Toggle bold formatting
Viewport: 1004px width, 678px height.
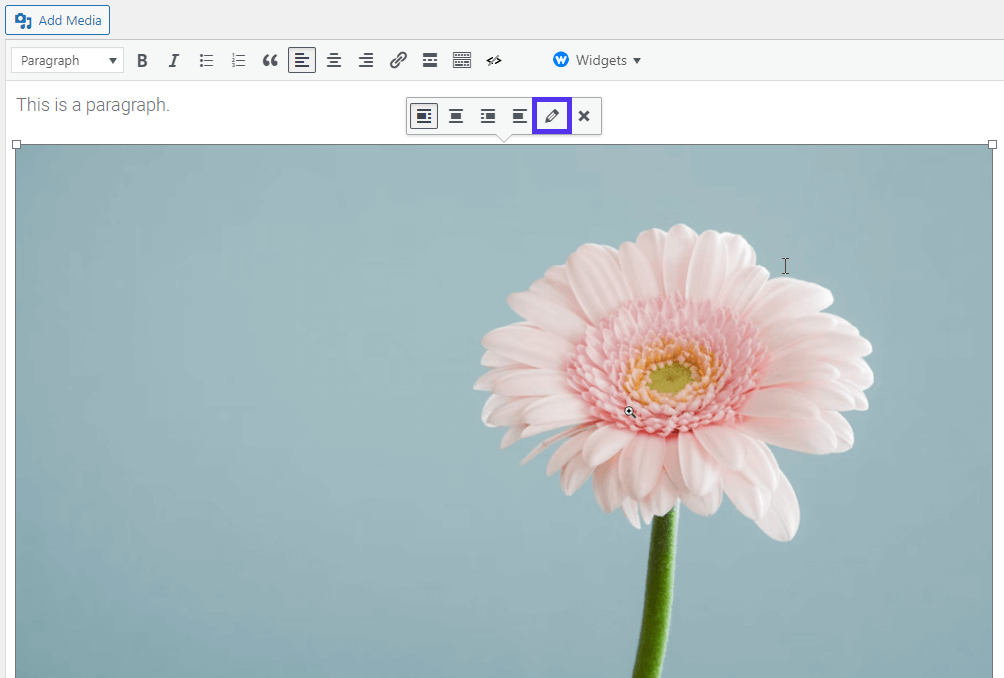142,60
